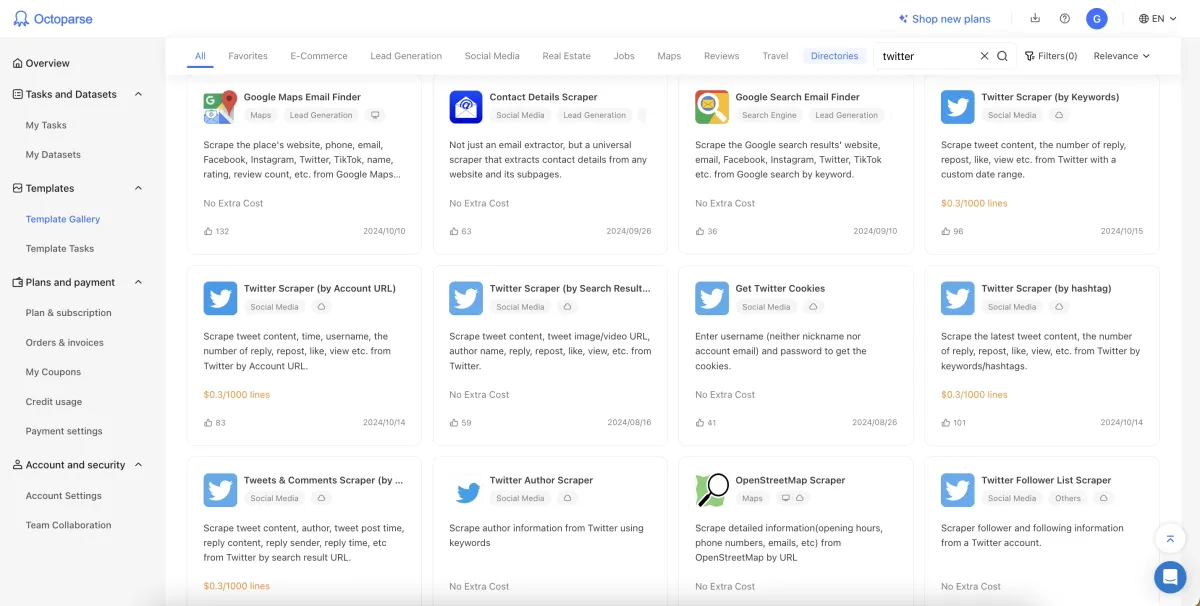Open the chat support bubble
The height and width of the screenshot is (606, 1200).
point(1169,577)
